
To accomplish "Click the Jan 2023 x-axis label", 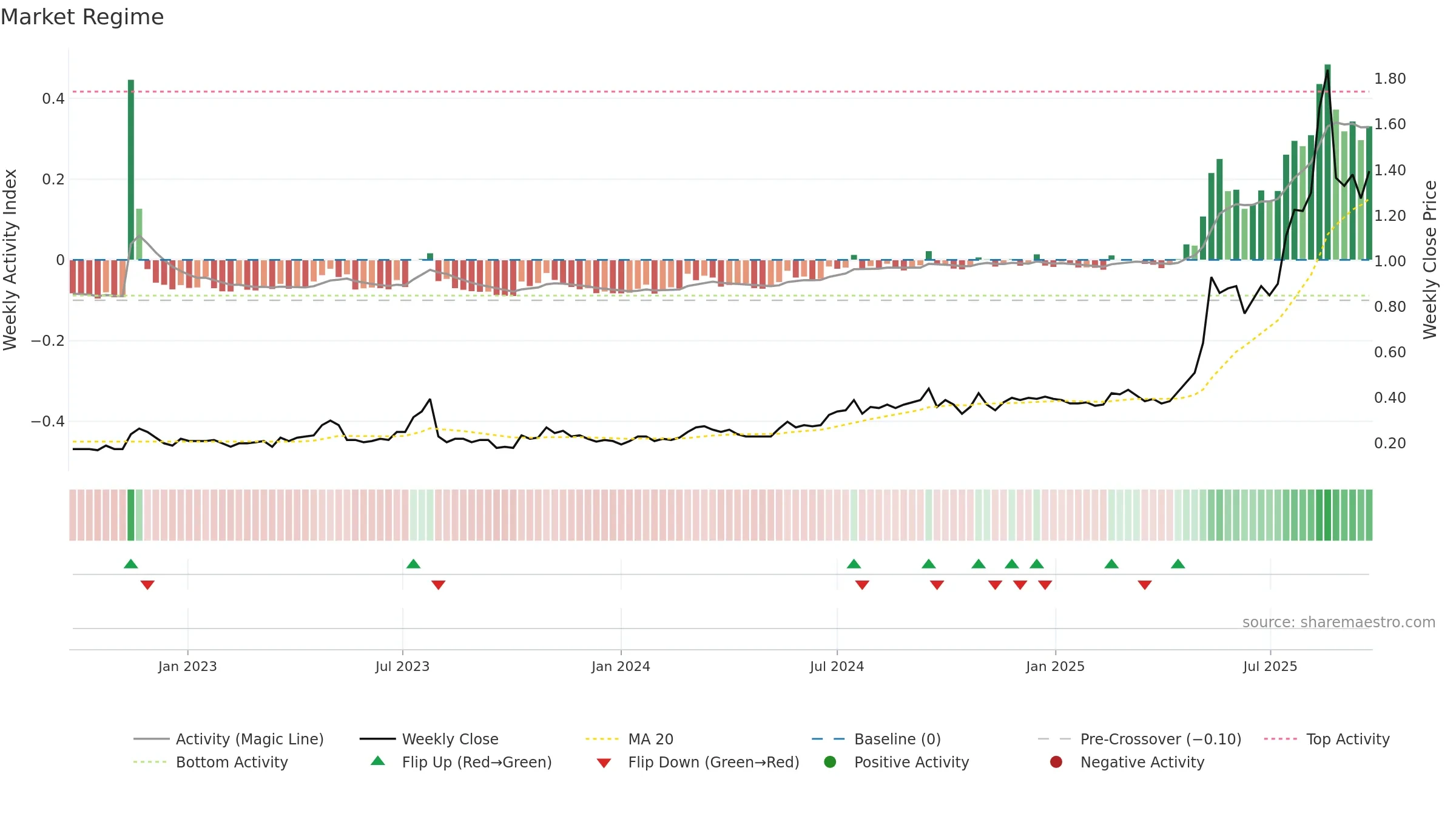I will 187,666.
